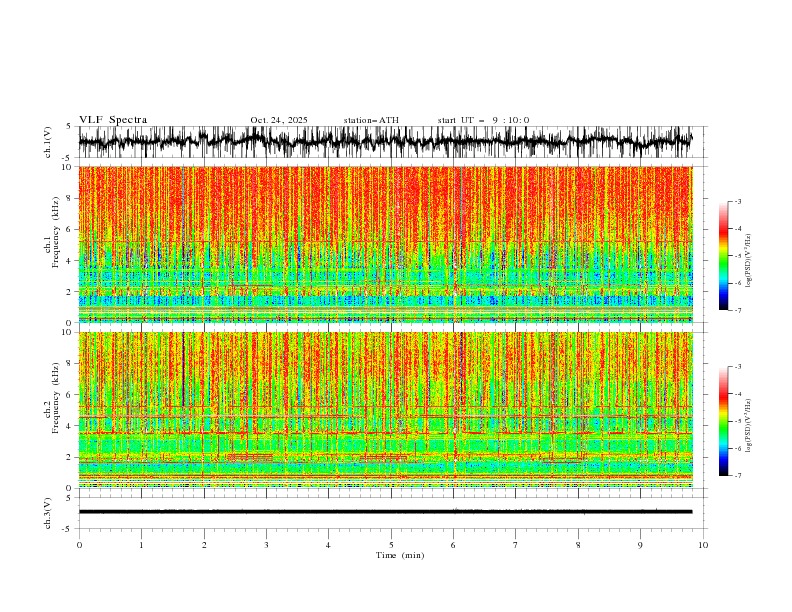Click the '8' kHz tick on ch.1 spectrogram axis
This screenshot has height=612, width=792.
point(70,198)
